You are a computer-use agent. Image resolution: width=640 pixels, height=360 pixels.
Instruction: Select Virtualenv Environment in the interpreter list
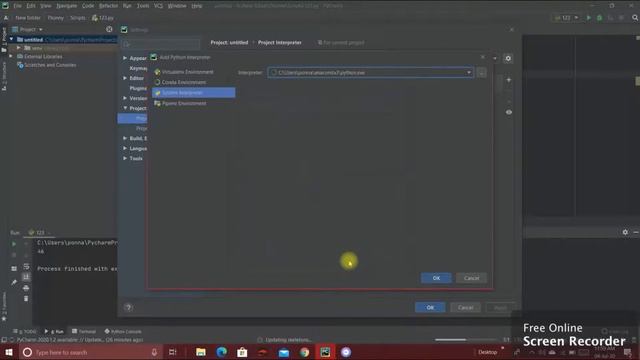[184, 72]
